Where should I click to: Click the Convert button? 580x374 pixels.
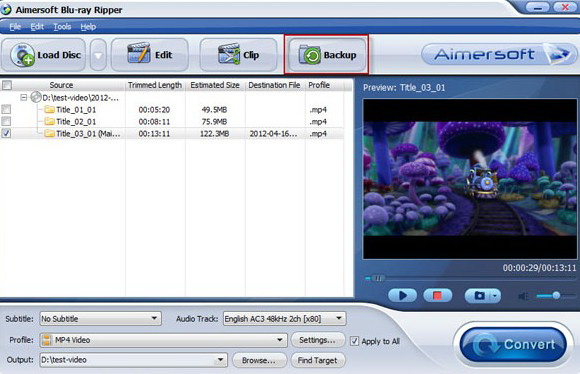point(513,345)
